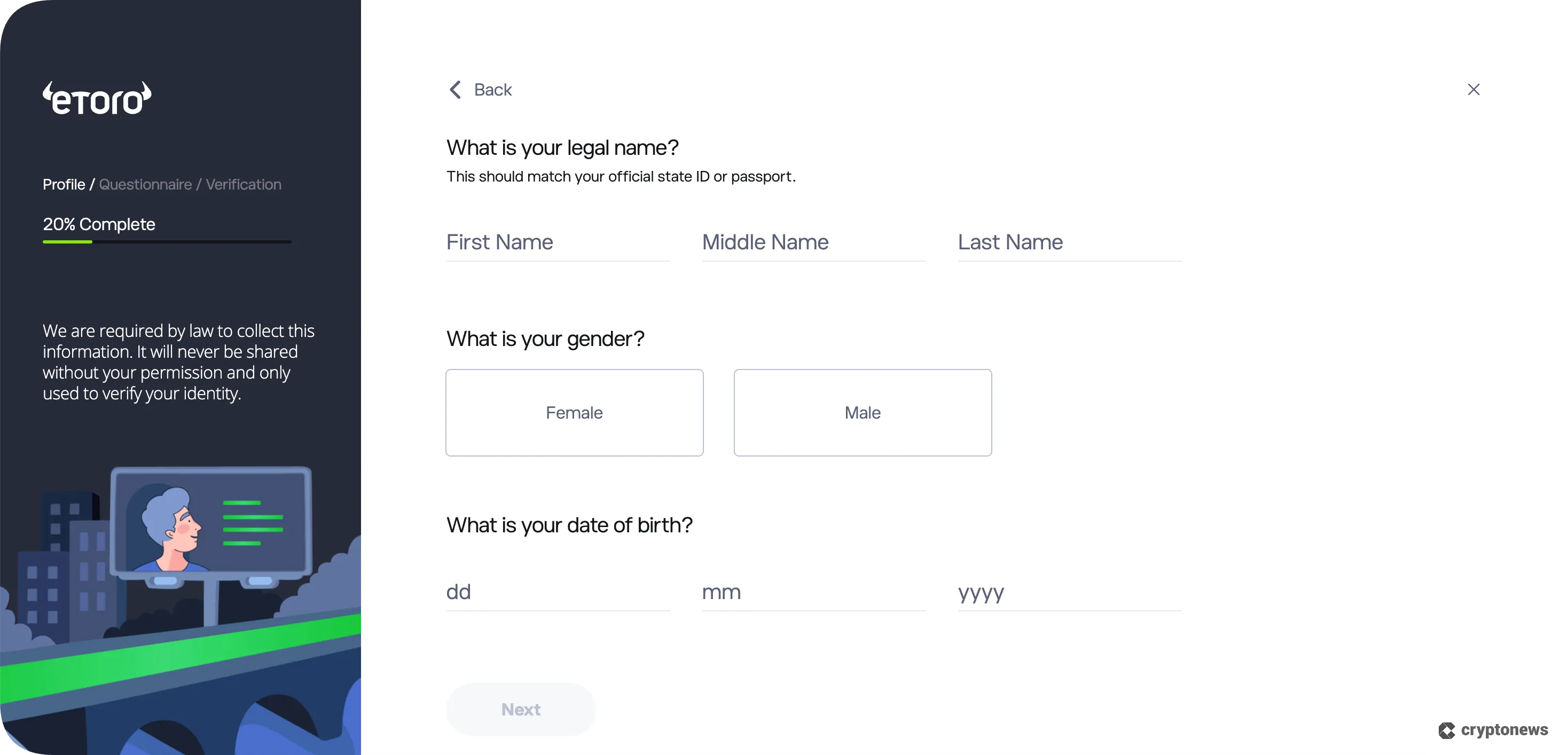Click the eToro logo in the sidebar

[96, 97]
